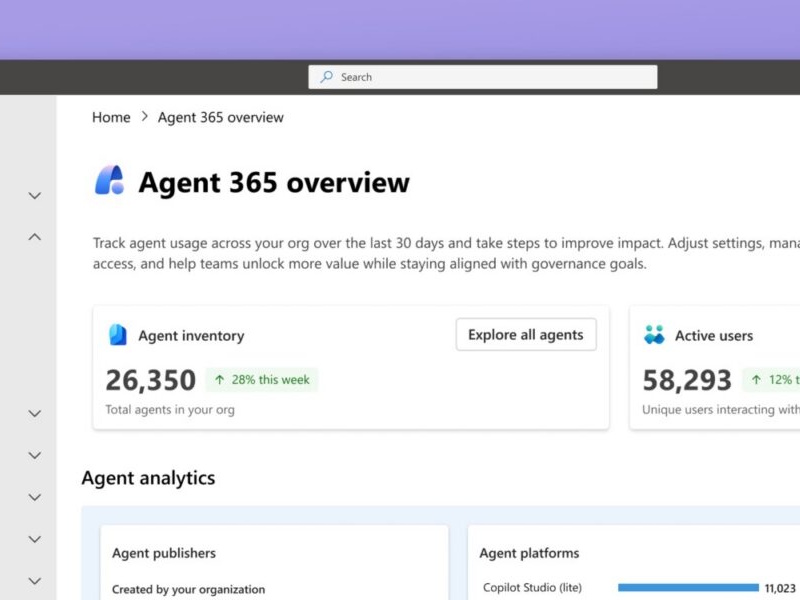Image resolution: width=800 pixels, height=600 pixels.
Task: Select the Agent platforms card heading
Action: coord(529,553)
